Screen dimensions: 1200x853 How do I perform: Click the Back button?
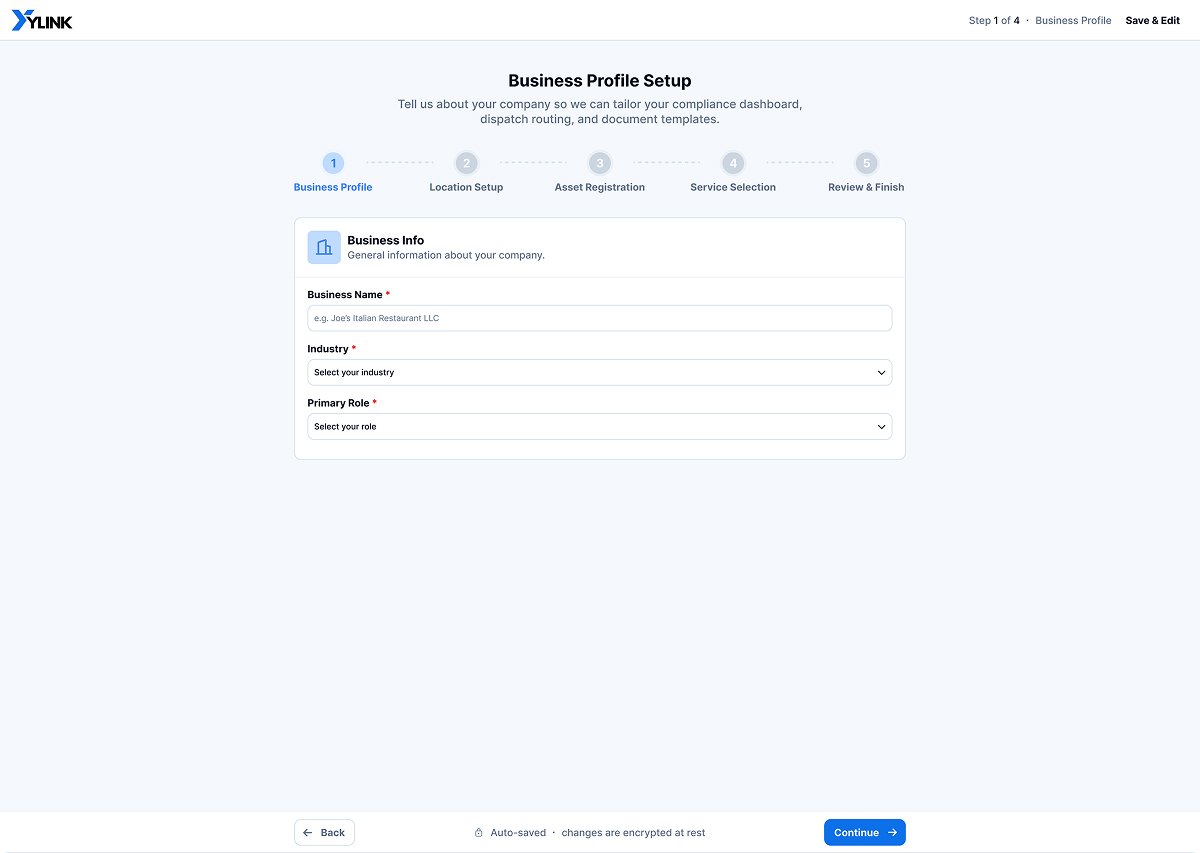click(324, 832)
